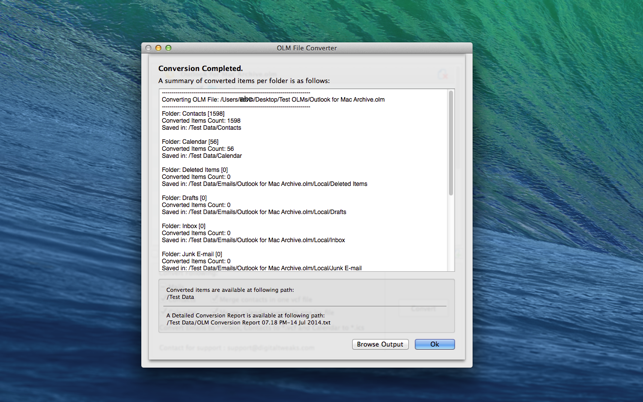Click the summary list vertical scrollbar thumb
Image resolution: width=643 pixels, height=402 pixels.
(x=451, y=143)
